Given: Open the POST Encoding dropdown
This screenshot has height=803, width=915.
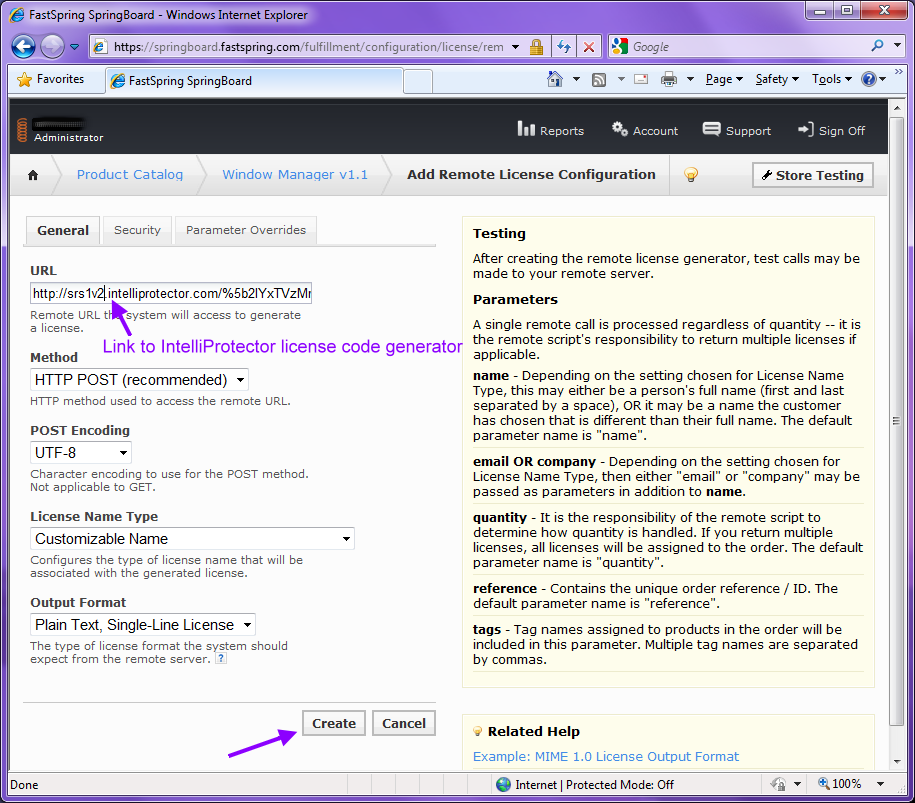Looking at the screenshot, I should point(81,453).
